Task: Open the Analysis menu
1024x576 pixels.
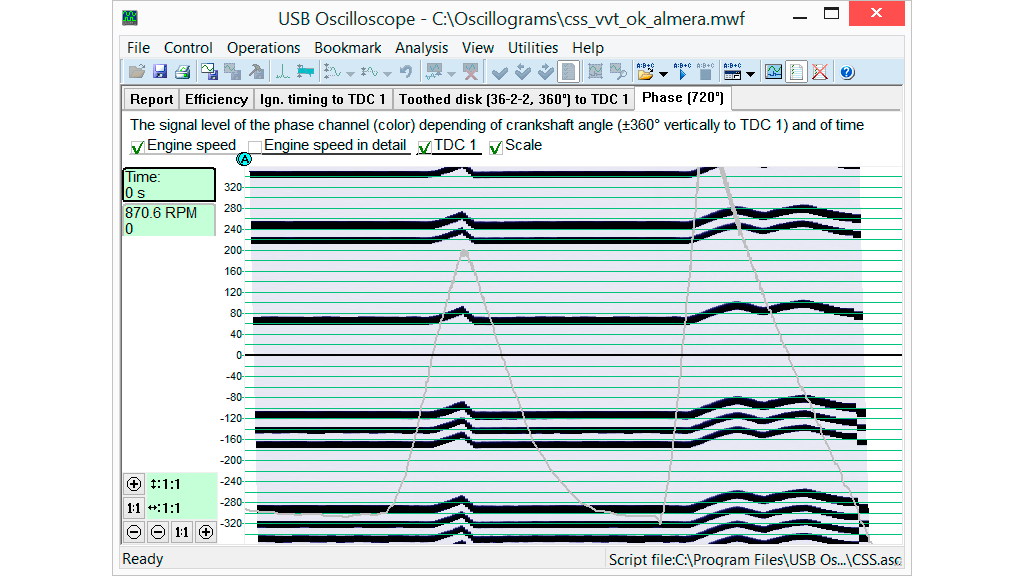Action: click(x=421, y=48)
